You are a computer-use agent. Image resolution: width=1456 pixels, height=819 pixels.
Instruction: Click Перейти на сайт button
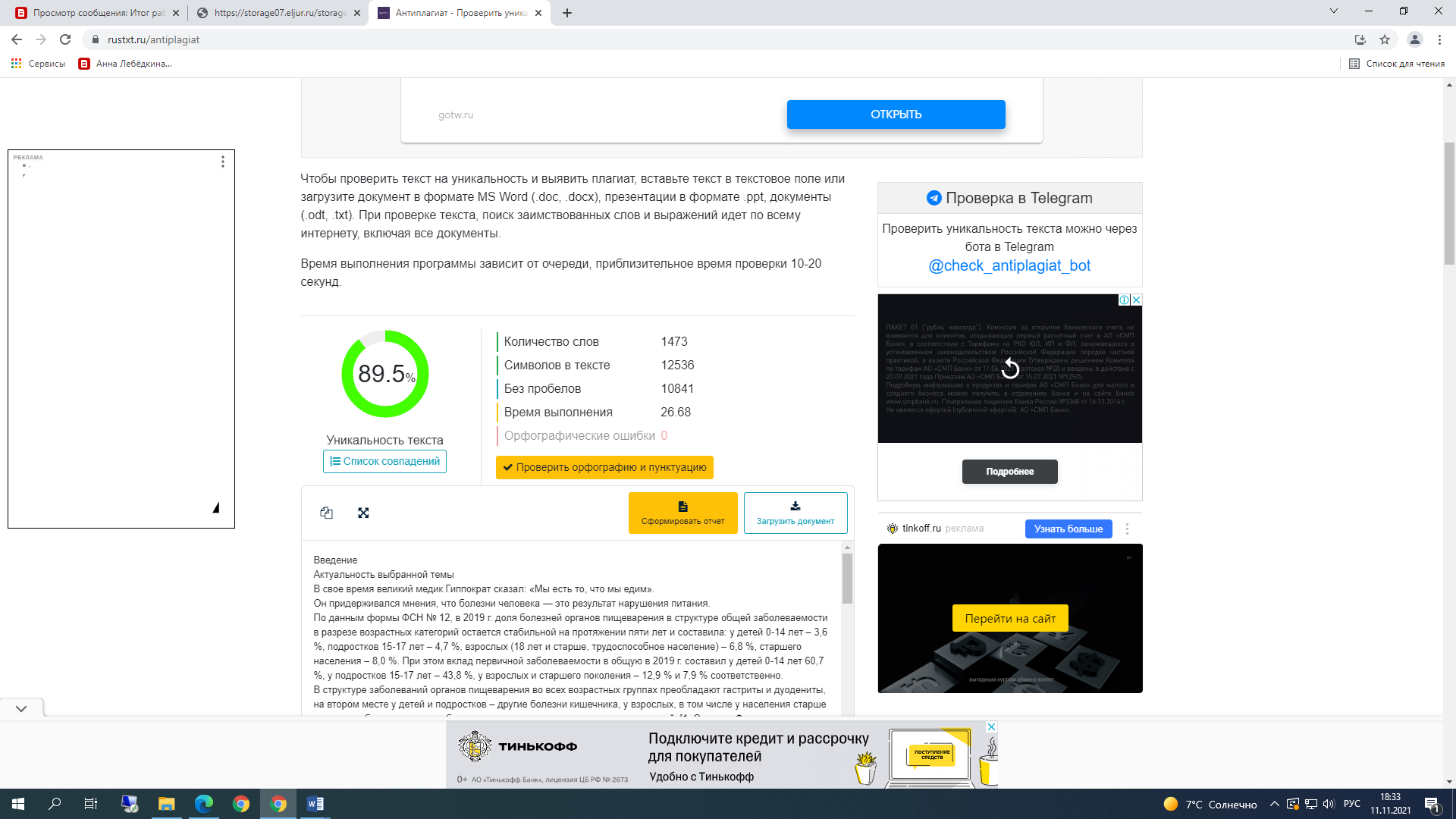coord(1010,618)
